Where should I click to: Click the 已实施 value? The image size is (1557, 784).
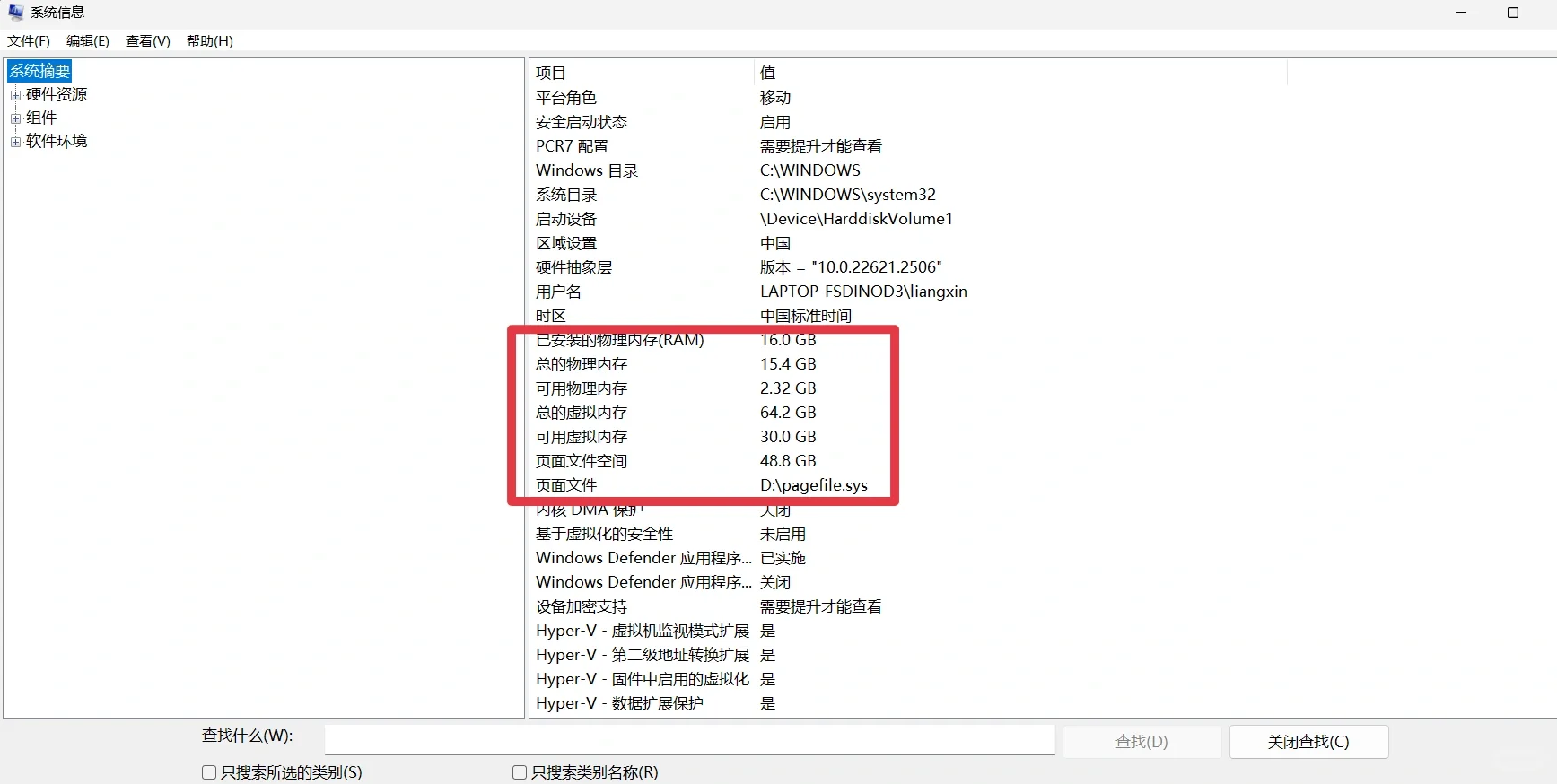point(783,558)
